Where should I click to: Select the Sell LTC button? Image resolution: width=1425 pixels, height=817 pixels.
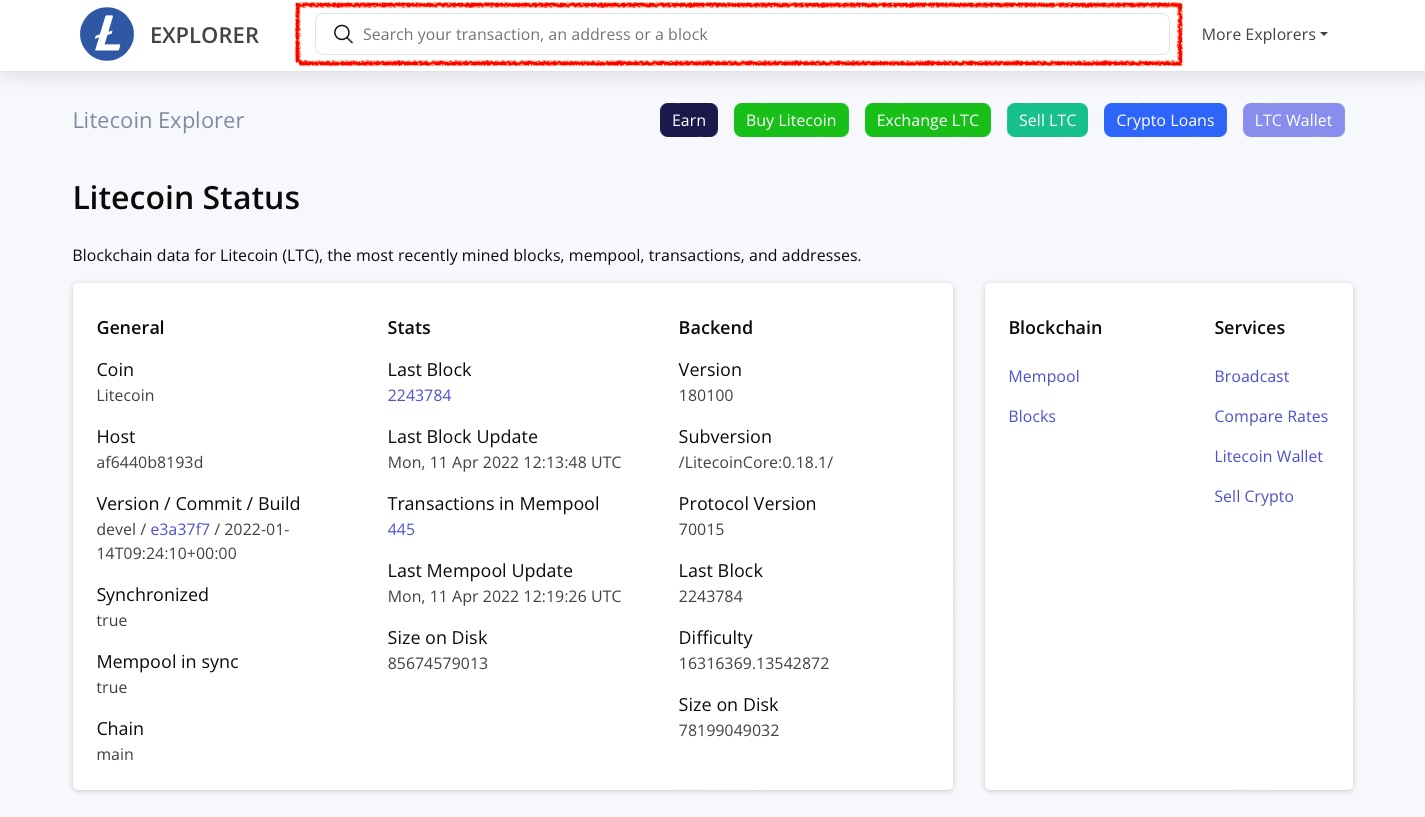pyautogui.click(x=1047, y=121)
